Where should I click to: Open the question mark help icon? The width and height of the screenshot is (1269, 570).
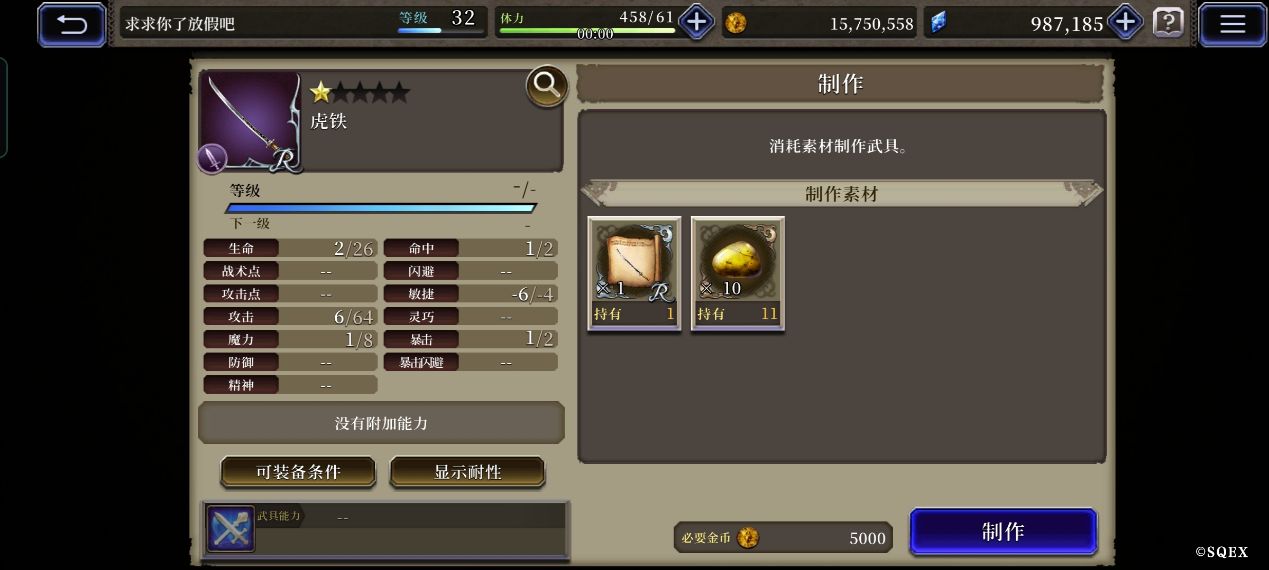click(x=1168, y=23)
